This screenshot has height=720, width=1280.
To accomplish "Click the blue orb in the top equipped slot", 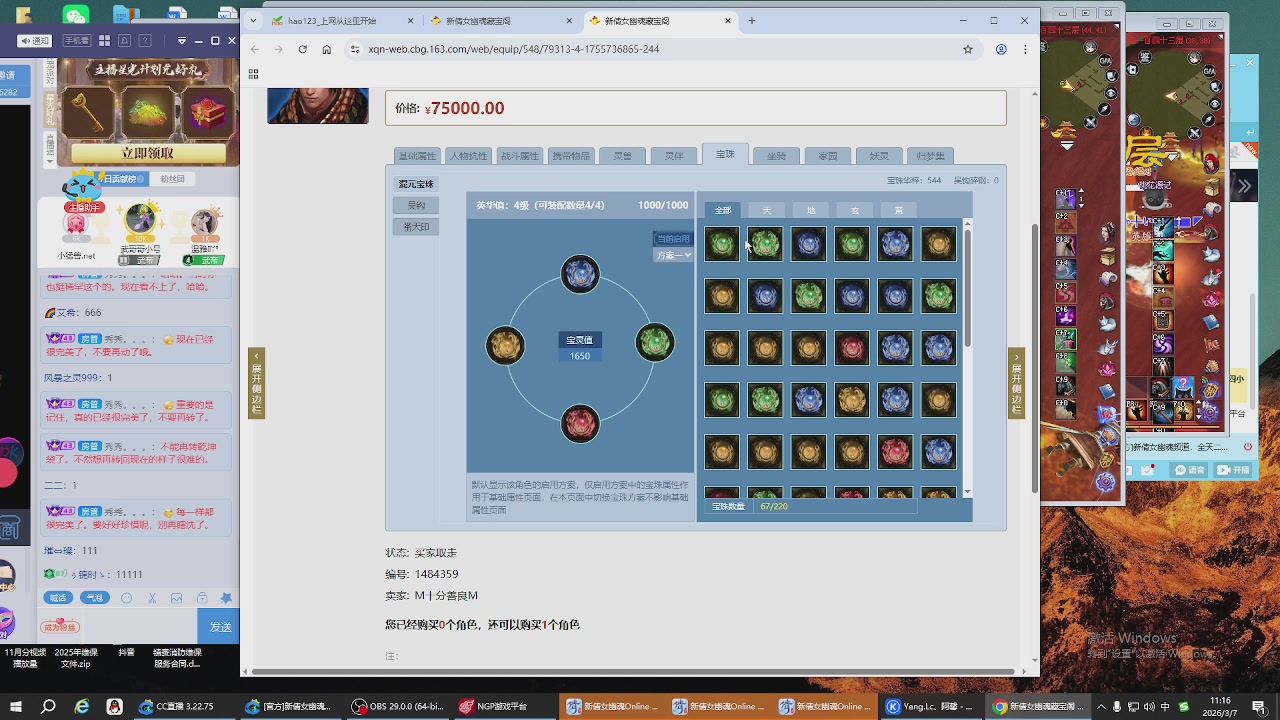I will coord(580,274).
